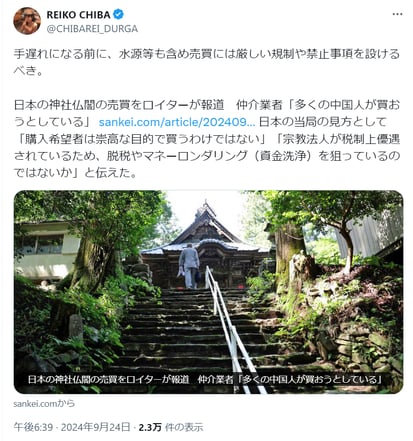Click REIKO CHIBA's profile avatar

27,21
